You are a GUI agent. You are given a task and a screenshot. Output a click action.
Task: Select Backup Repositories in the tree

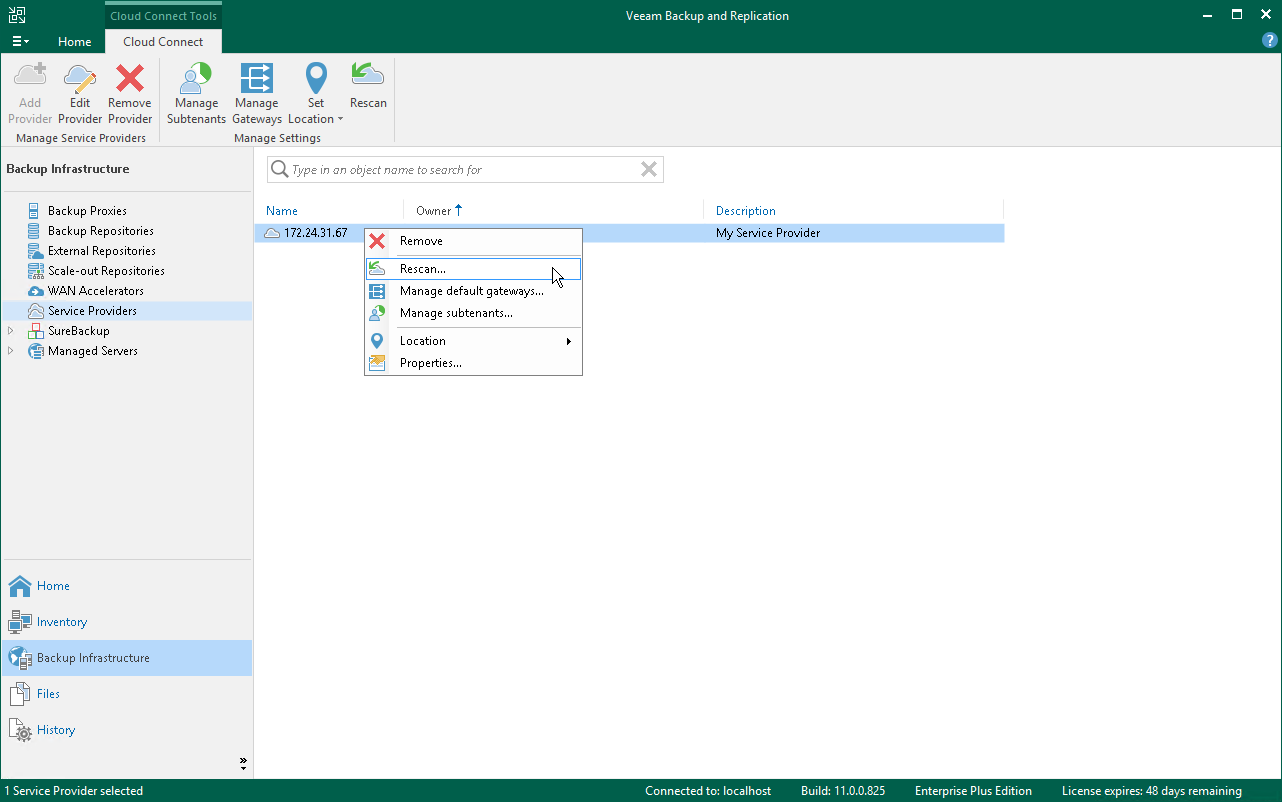(101, 231)
